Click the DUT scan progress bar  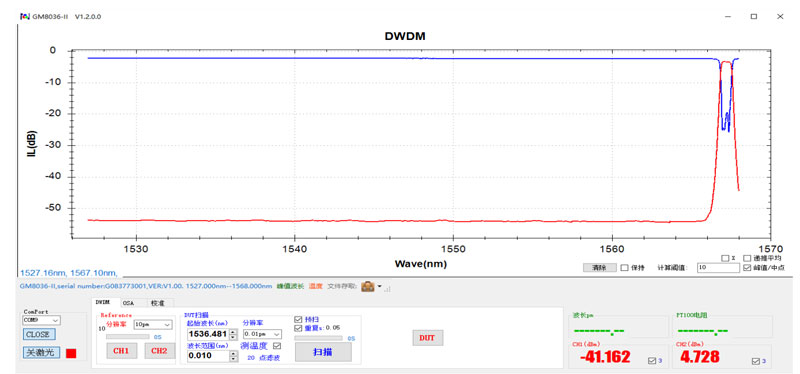pos(319,338)
